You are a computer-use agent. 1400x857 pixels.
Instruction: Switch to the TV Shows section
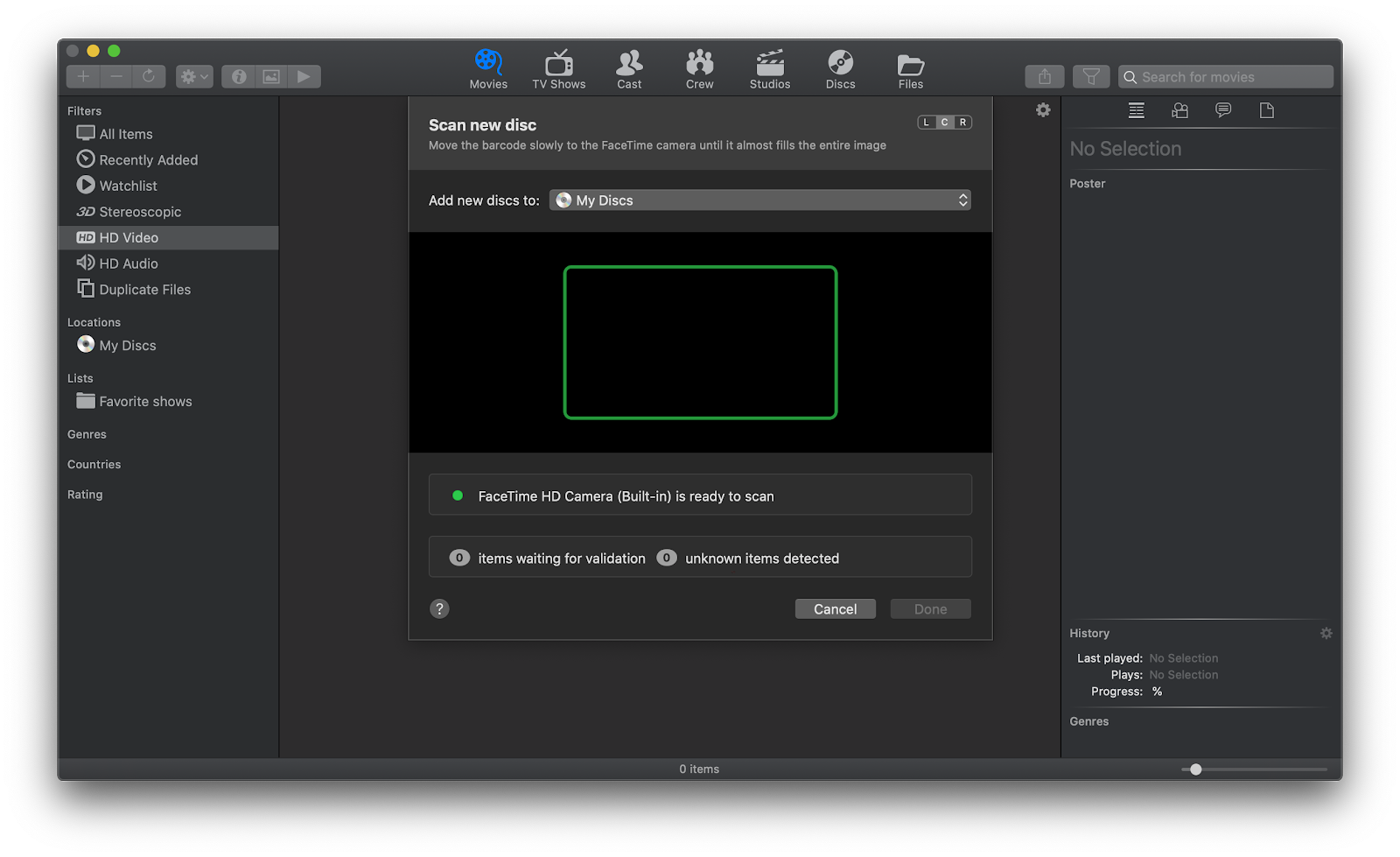click(x=559, y=70)
